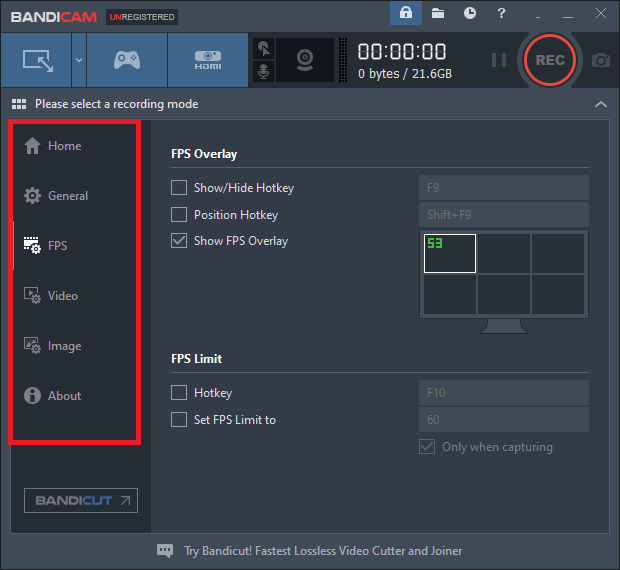
Task: Click the lock icon in title bar
Action: [405, 14]
